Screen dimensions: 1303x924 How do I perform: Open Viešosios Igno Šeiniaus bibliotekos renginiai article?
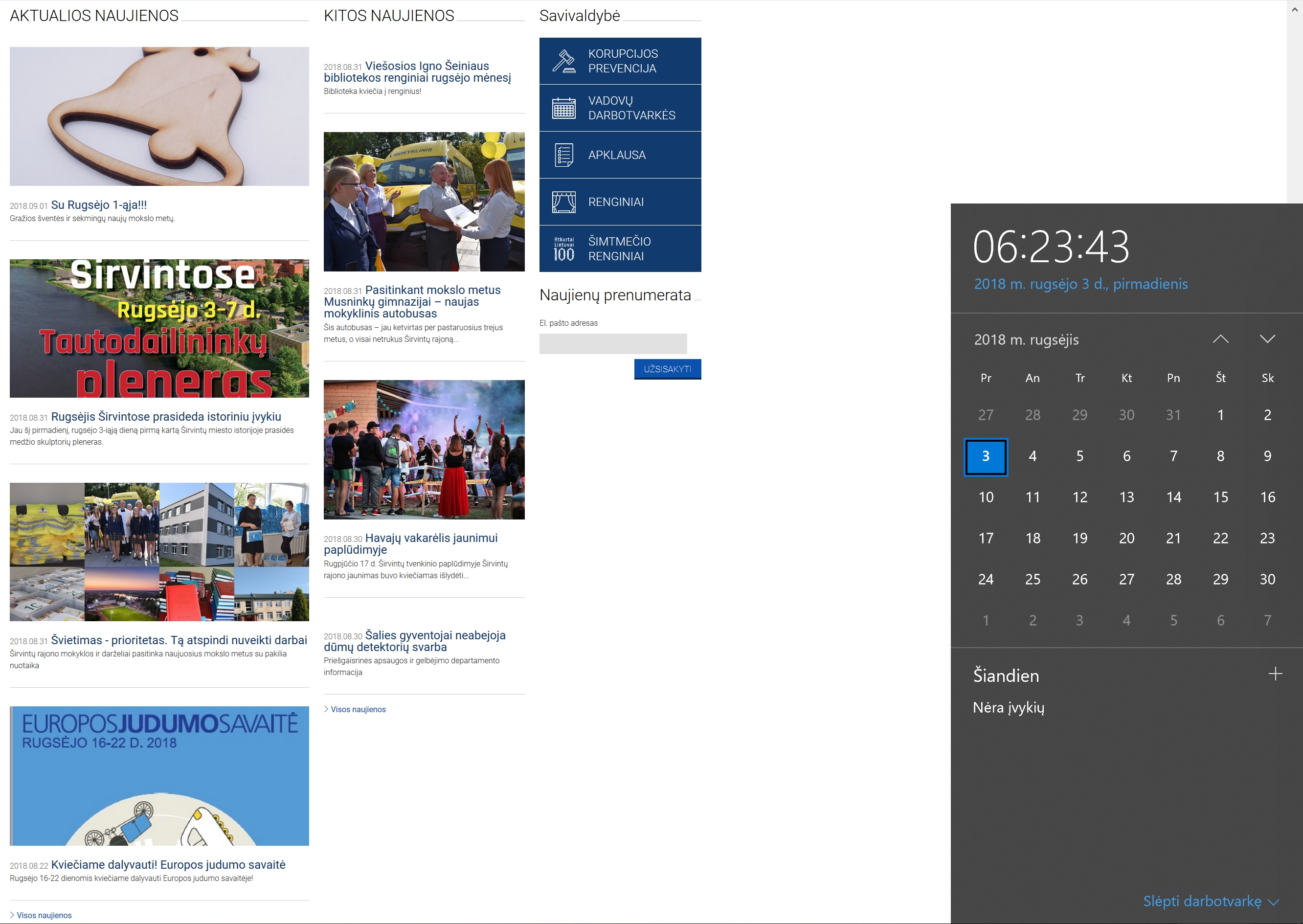point(417,72)
